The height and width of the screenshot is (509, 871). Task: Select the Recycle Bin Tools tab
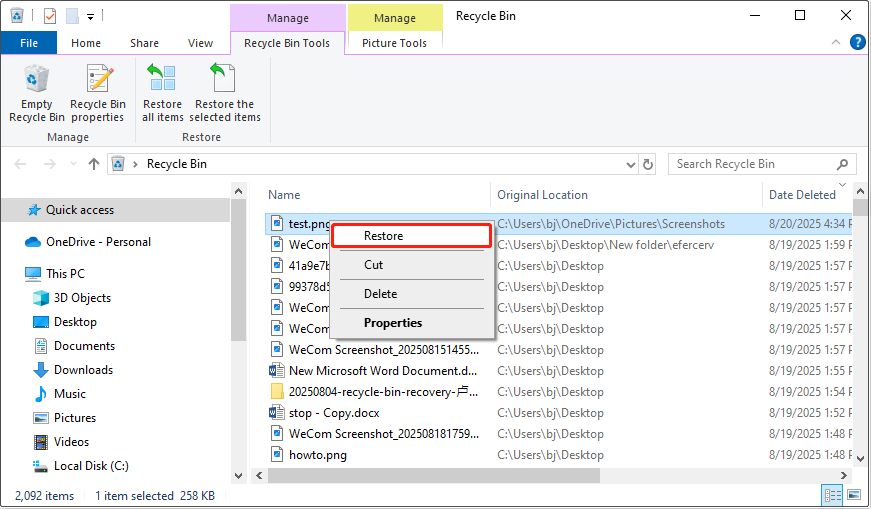pyautogui.click(x=287, y=43)
